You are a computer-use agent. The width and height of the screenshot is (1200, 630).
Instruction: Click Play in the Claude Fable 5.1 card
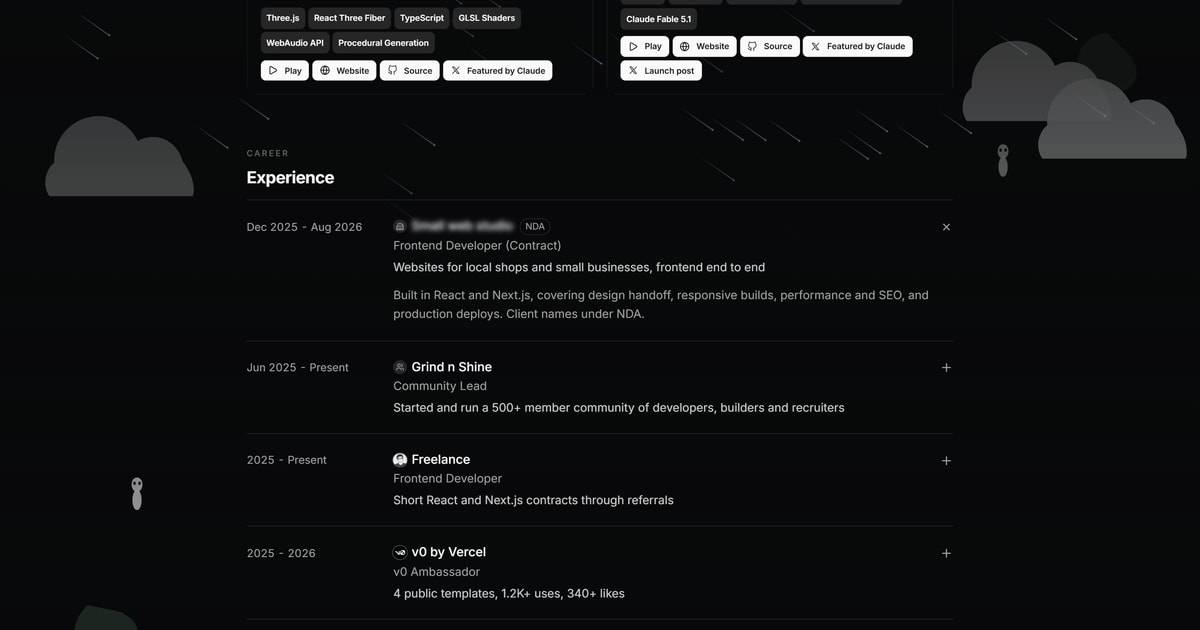[x=645, y=46]
